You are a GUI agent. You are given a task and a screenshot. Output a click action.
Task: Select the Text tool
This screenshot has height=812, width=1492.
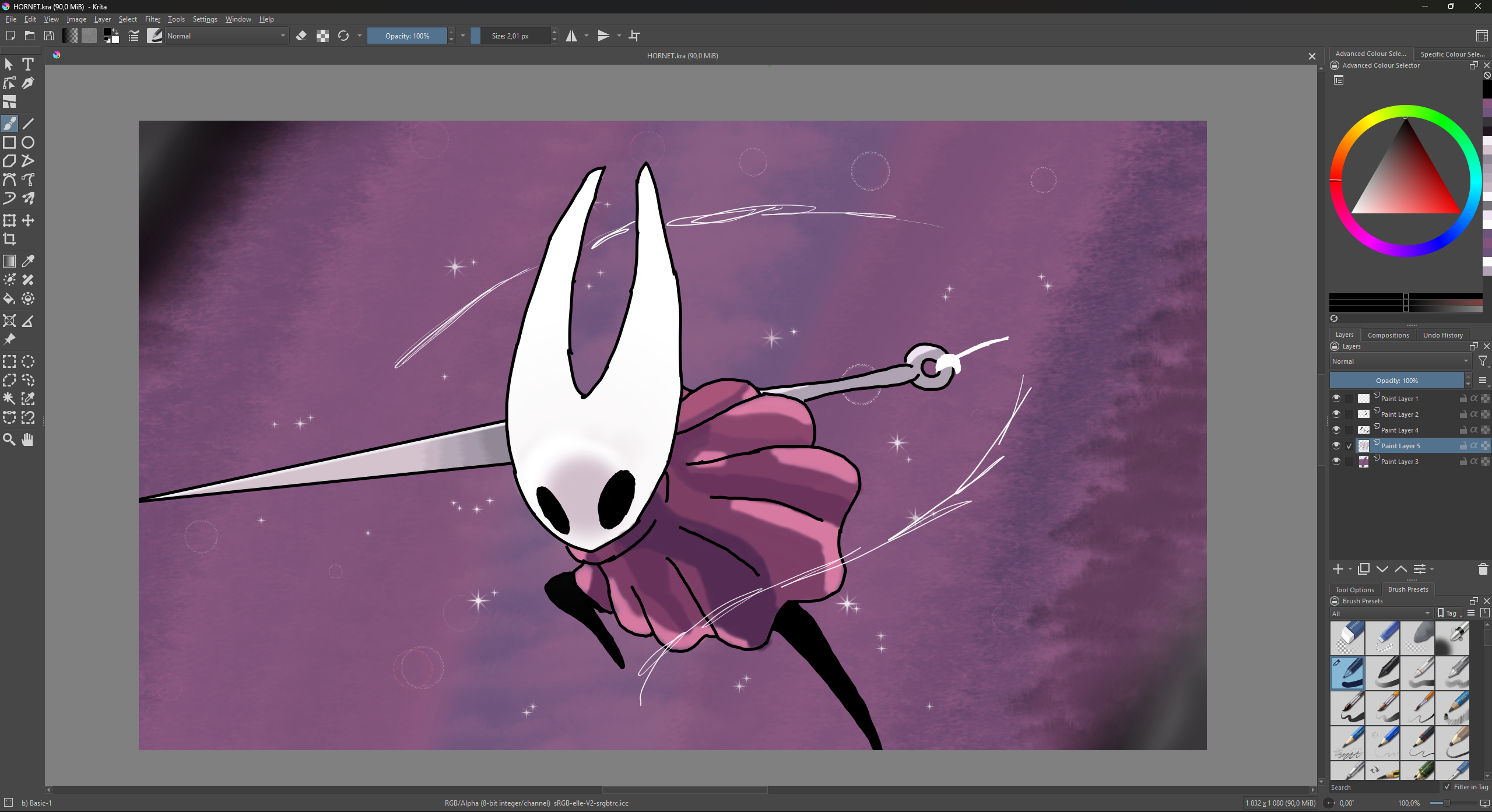coord(27,64)
